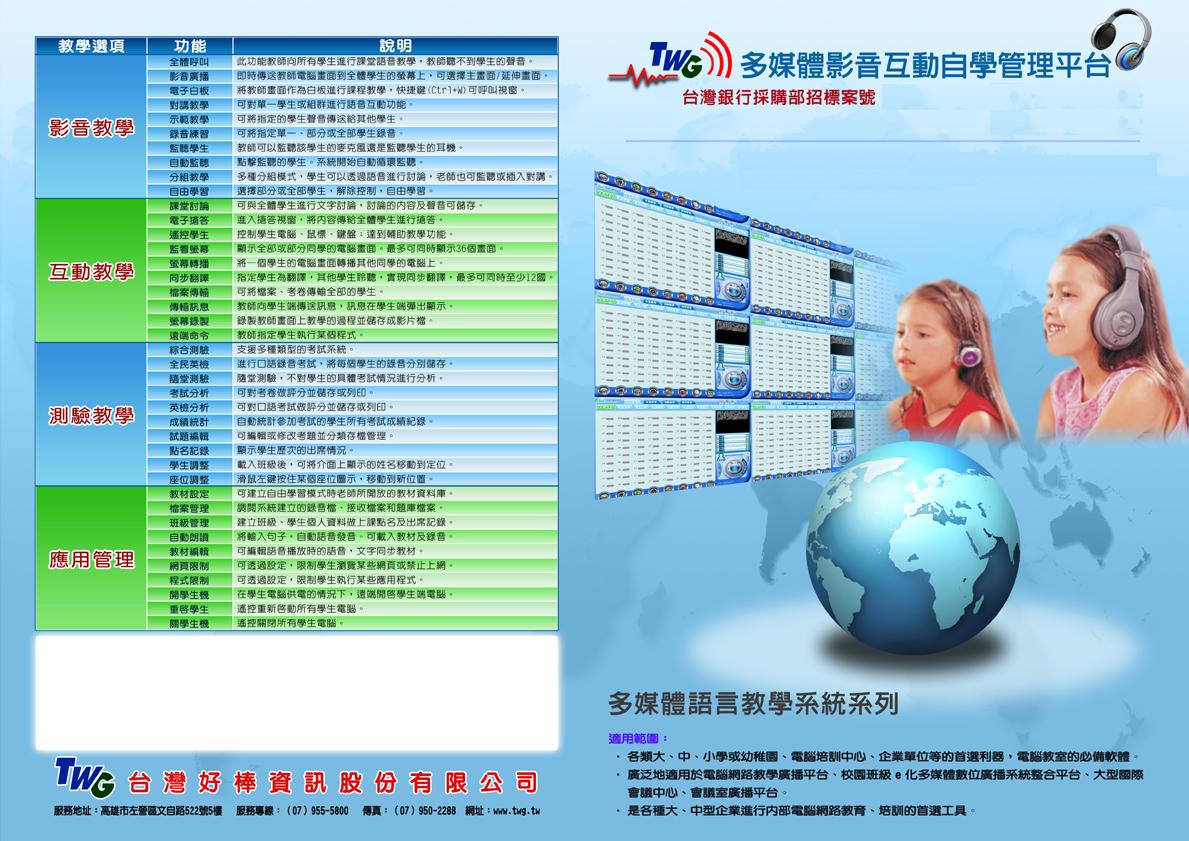Viewport: 1189px width, 841px height.
Task: Click the 成績統計 function cell
Action: pyautogui.click(x=189, y=422)
